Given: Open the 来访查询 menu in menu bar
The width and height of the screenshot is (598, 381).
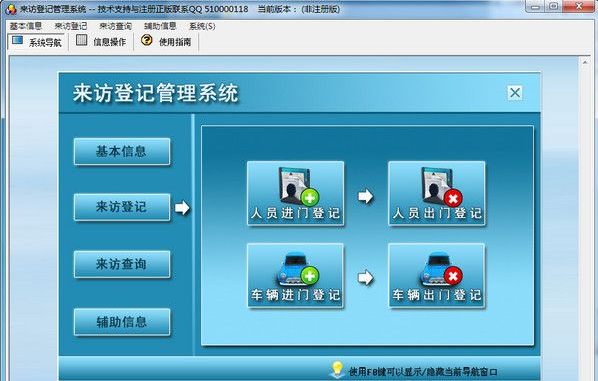Looking at the screenshot, I should pos(116,26).
